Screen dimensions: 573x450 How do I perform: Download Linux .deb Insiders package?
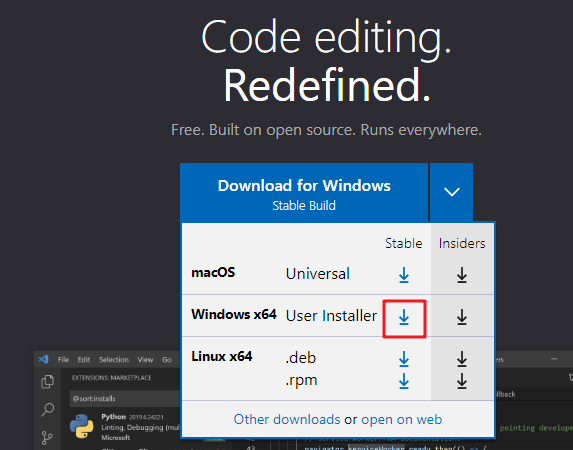click(x=462, y=359)
